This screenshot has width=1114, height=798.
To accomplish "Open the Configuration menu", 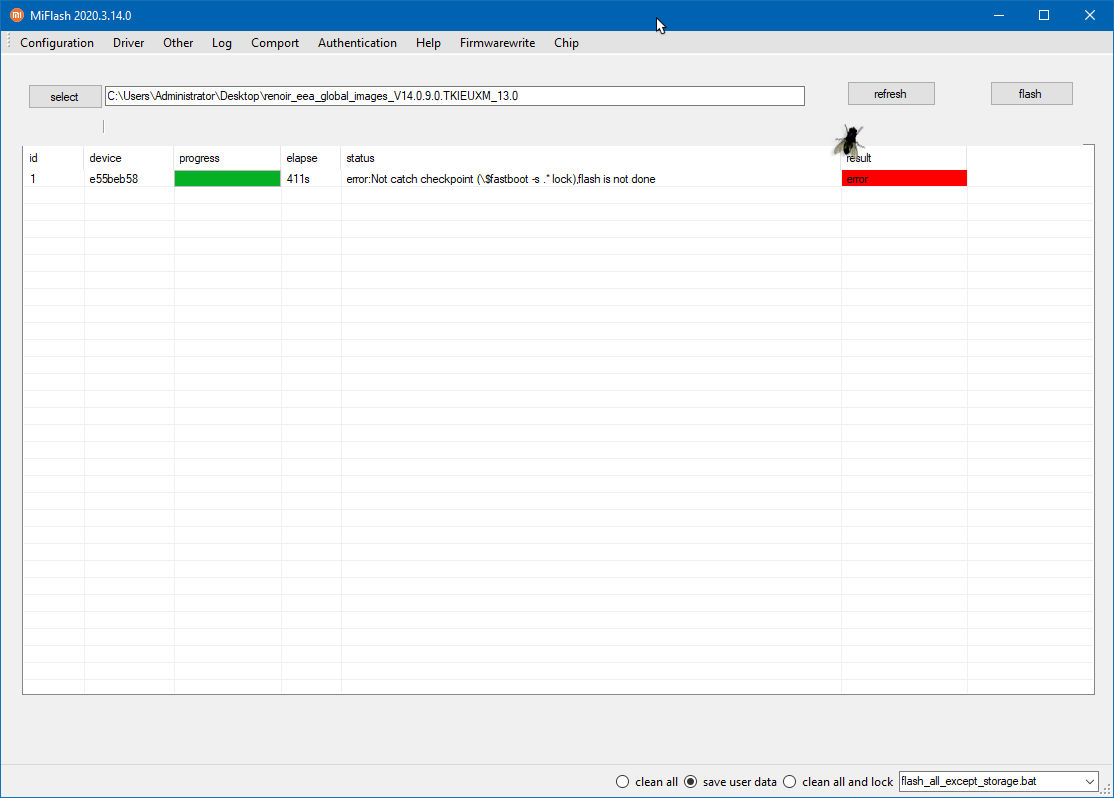I will coord(57,43).
